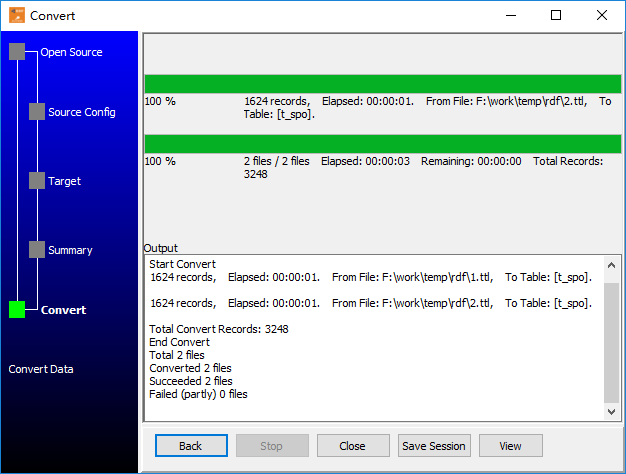Screen dimensions: 626x474
Task: Click the Save Session button
Action: pyautogui.click(x=434, y=446)
